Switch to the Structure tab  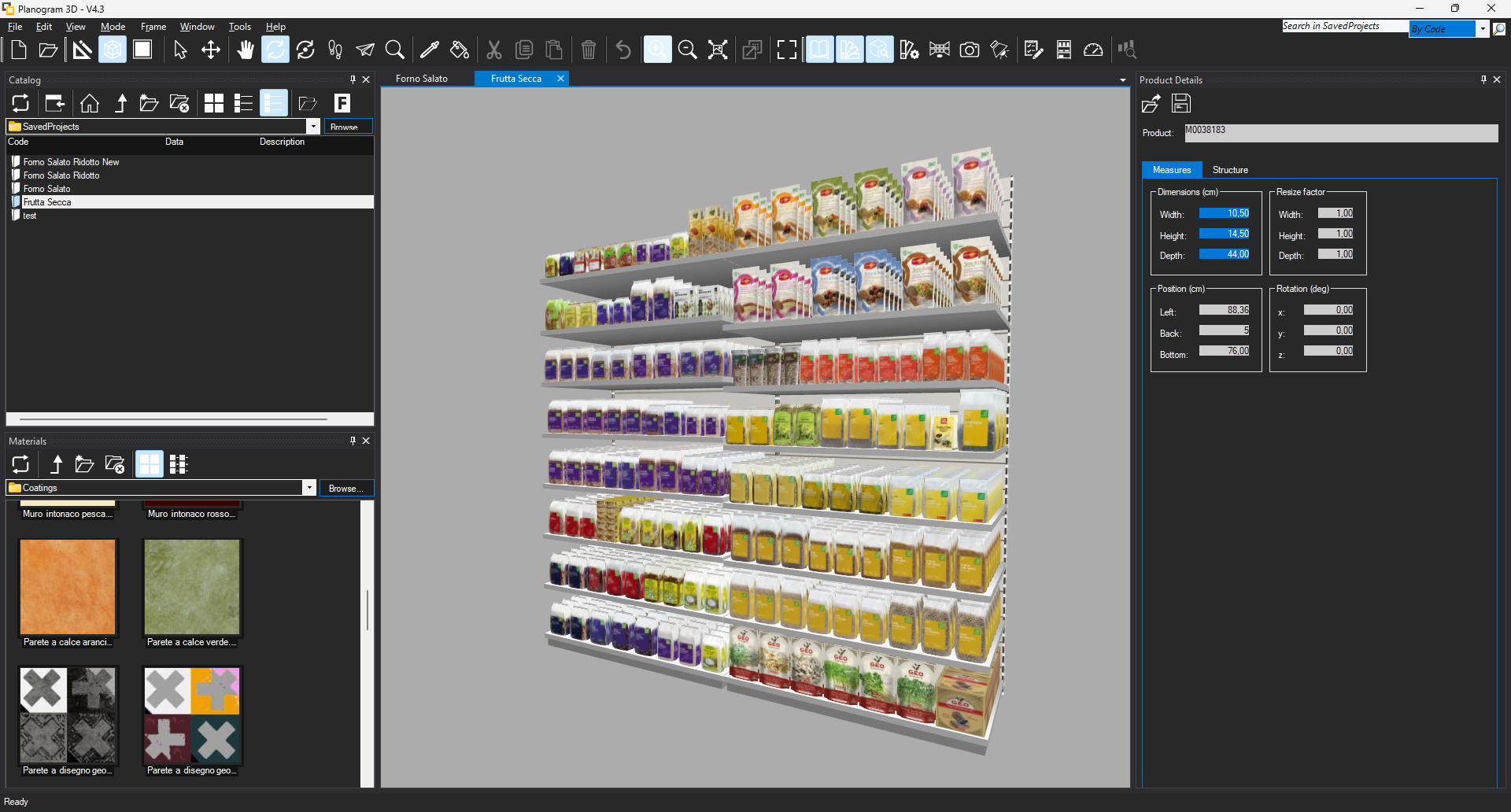1230,170
